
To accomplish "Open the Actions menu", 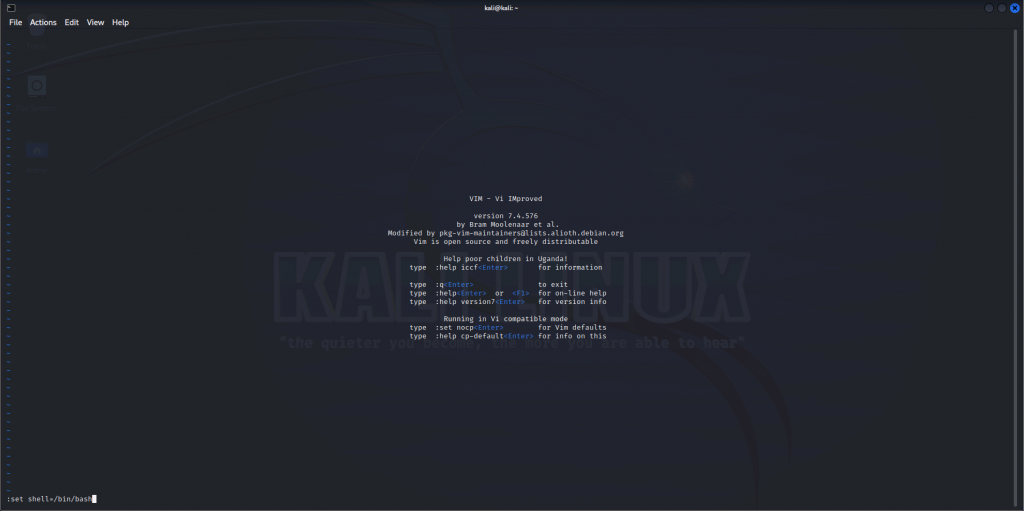I will tap(43, 22).
